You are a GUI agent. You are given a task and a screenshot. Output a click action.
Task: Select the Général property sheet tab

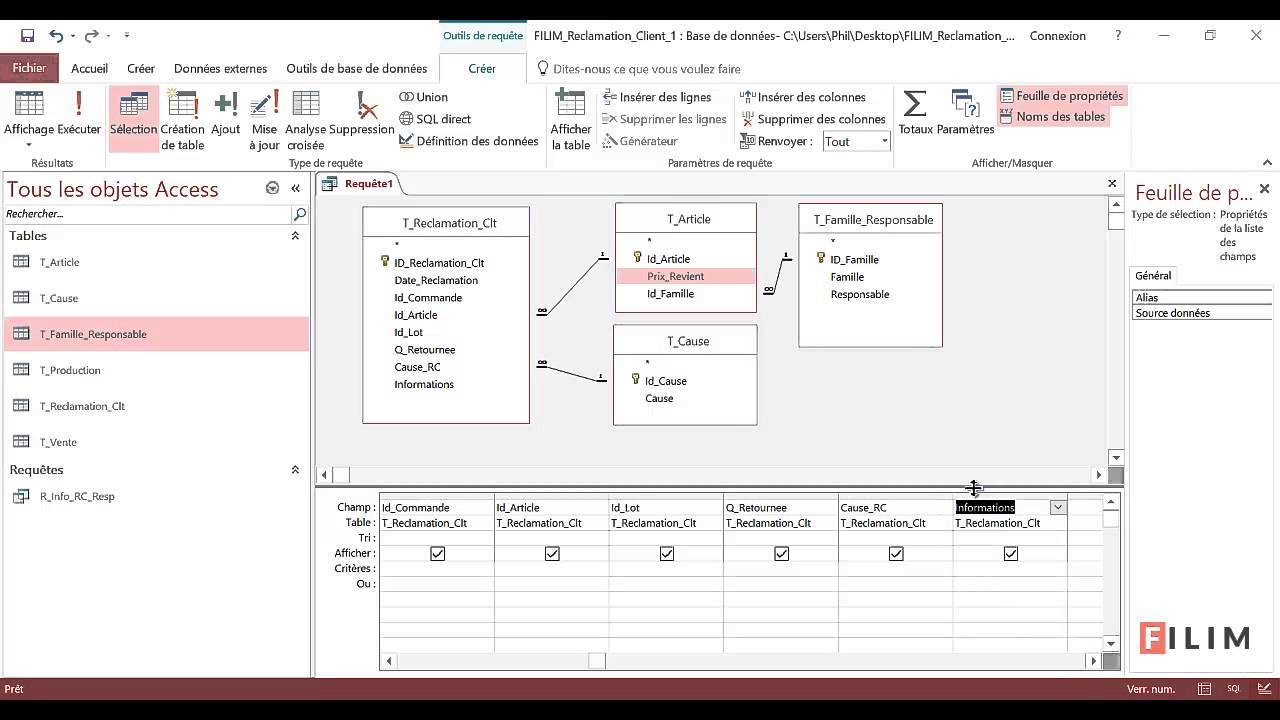pos(1153,276)
